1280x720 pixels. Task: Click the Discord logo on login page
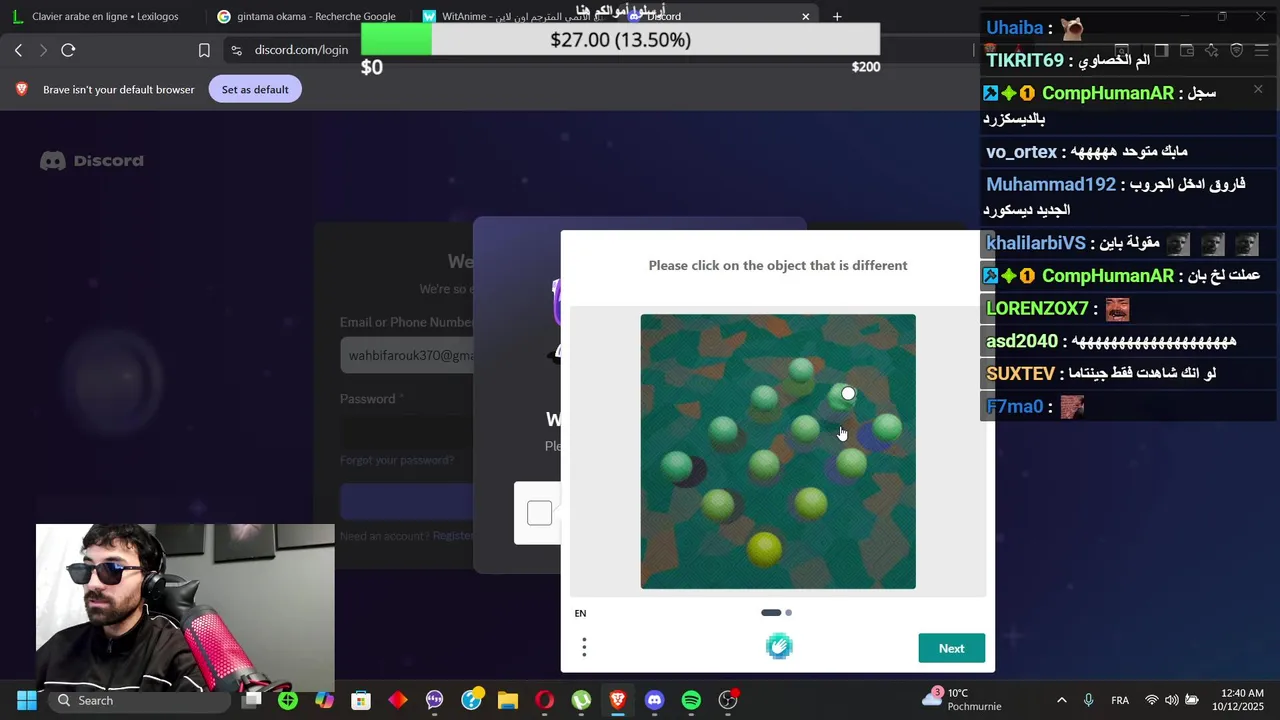click(92, 161)
